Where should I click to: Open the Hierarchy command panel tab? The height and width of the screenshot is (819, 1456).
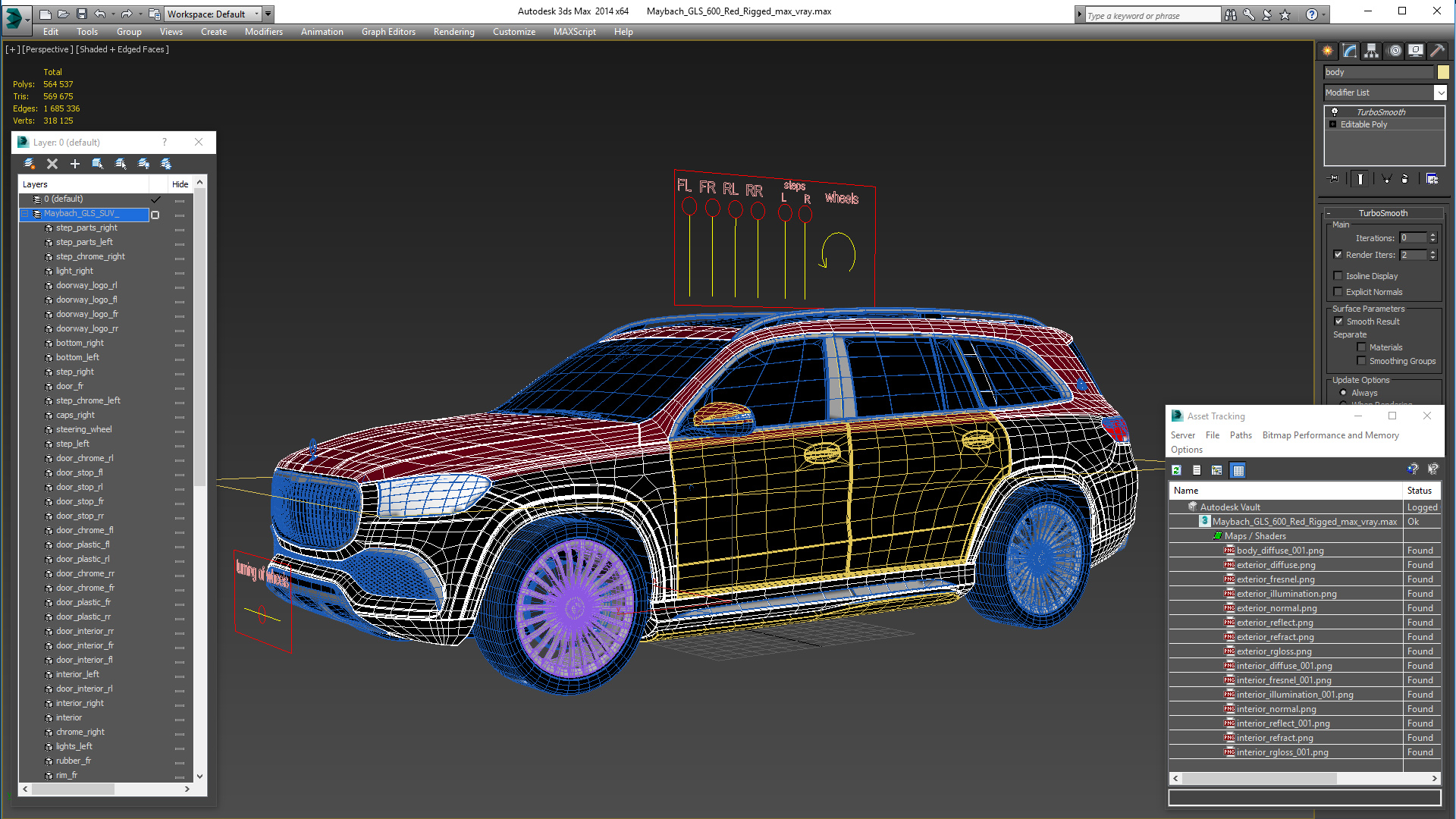click(1372, 51)
